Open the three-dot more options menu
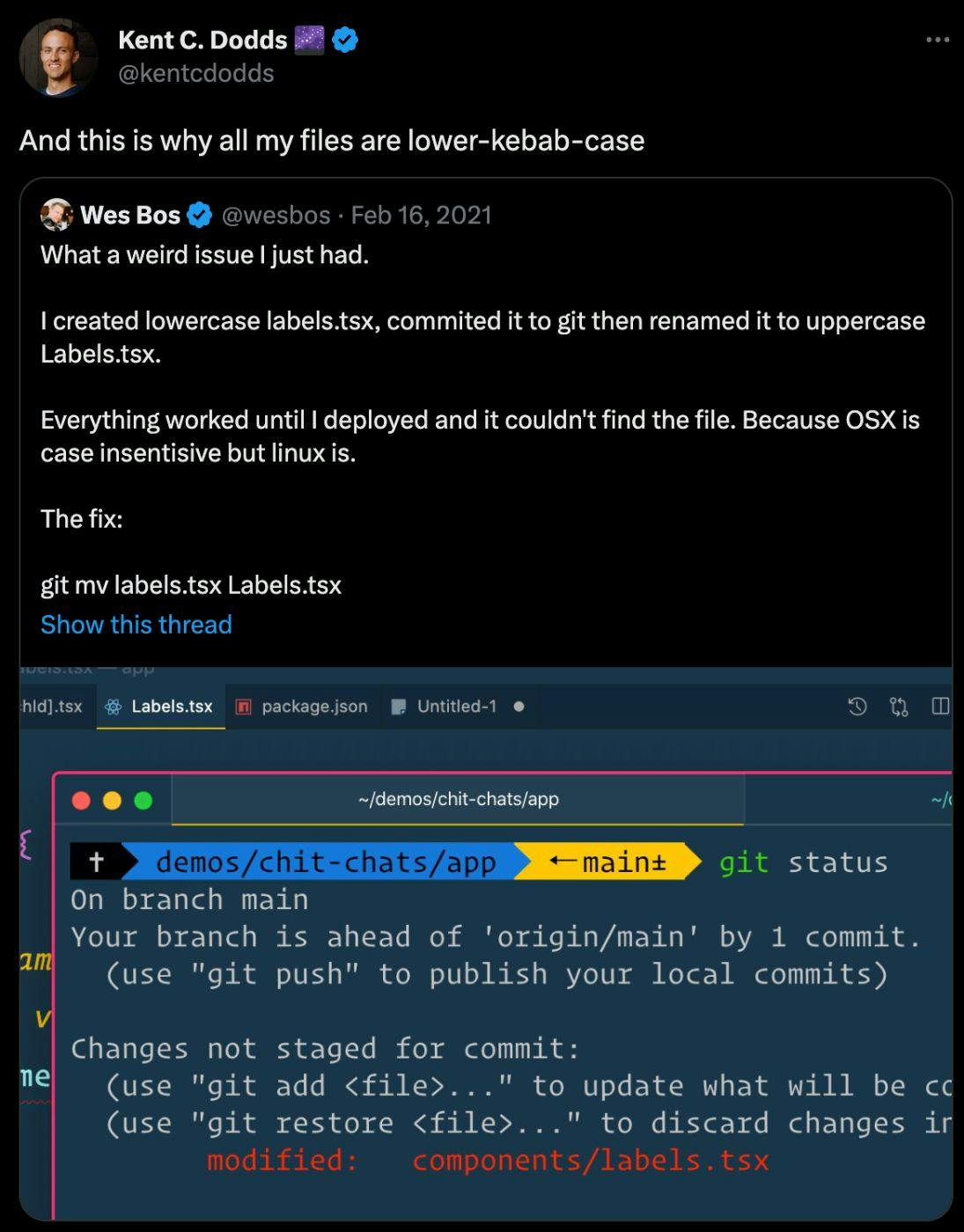The image size is (964, 1232). coord(938,40)
